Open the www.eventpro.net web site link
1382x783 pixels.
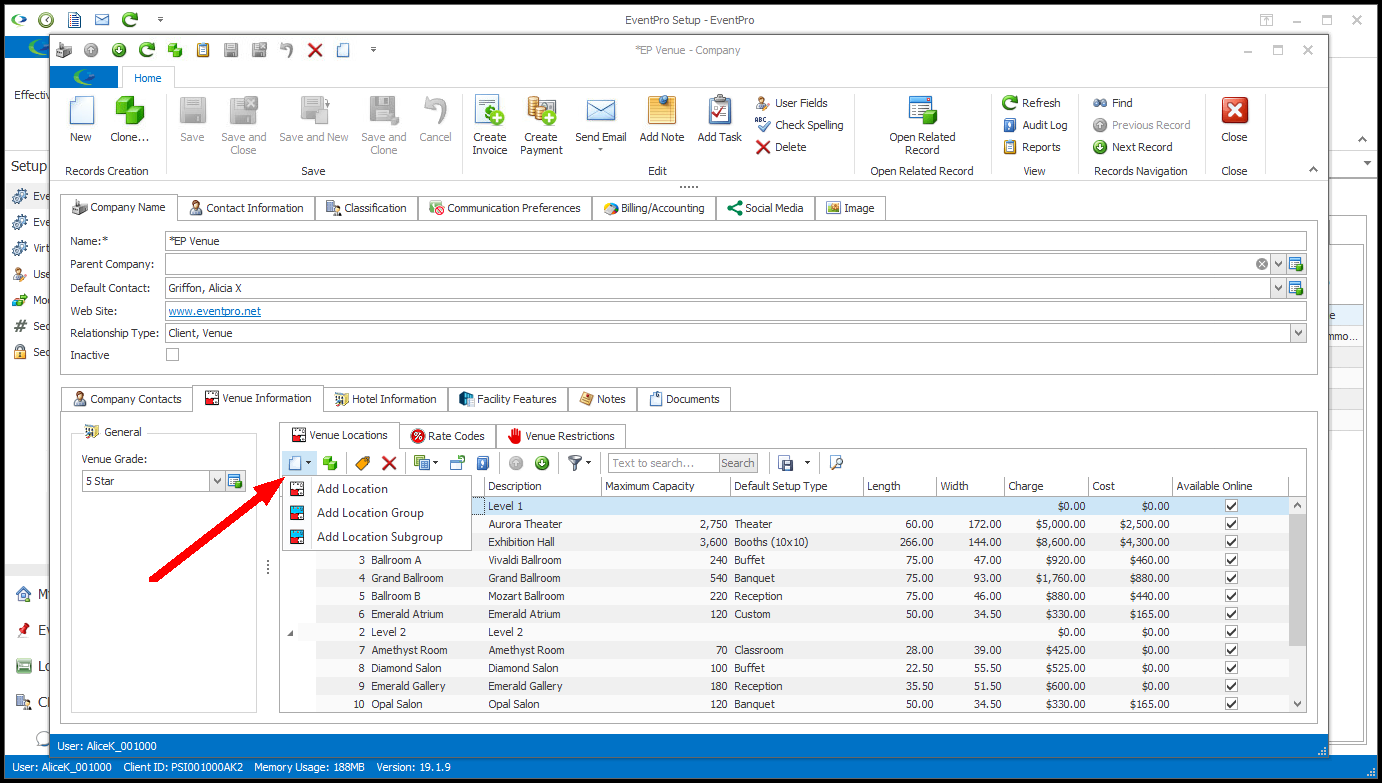[214, 311]
